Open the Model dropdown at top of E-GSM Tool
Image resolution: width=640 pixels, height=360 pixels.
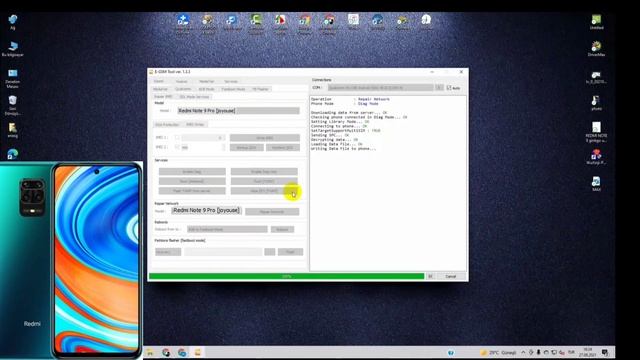pos(239,111)
